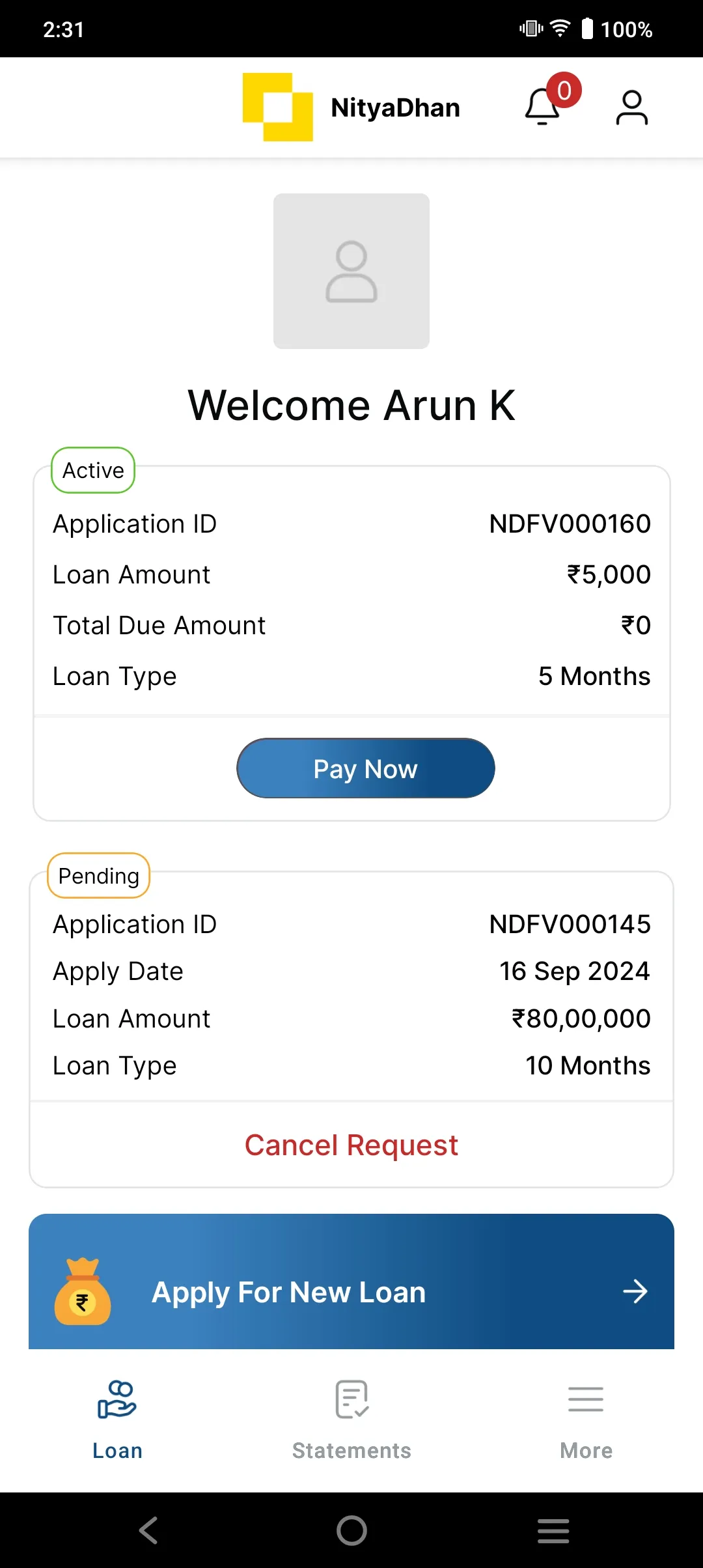The width and height of the screenshot is (703, 1568).
Task: Tap the Active status badge
Action: coord(93,470)
